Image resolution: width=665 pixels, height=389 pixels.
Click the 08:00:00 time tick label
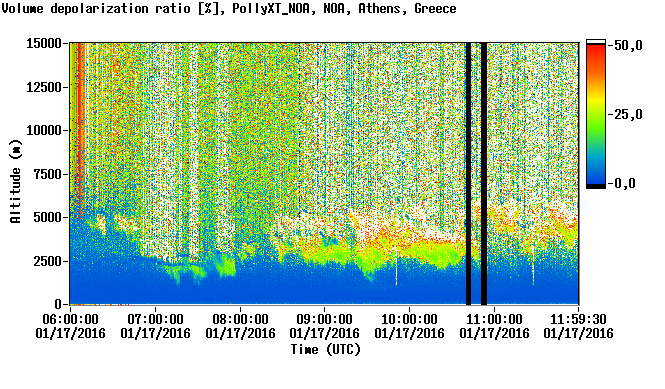click(x=240, y=326)
